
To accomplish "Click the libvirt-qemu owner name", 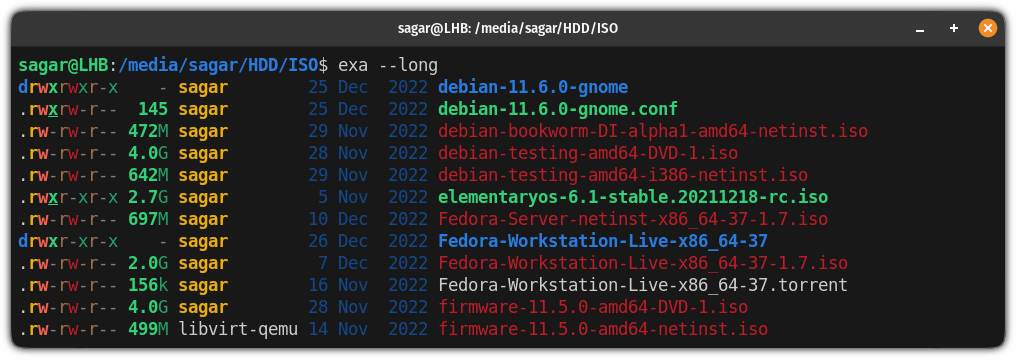I will tap(238, 329).
